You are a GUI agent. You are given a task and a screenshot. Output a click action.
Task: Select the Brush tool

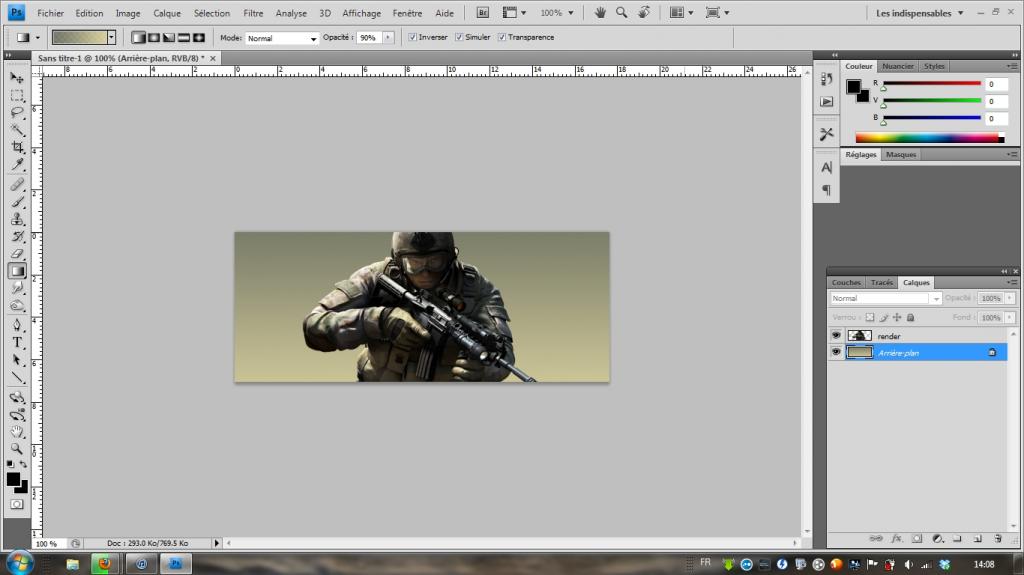(x=17, y=202)
